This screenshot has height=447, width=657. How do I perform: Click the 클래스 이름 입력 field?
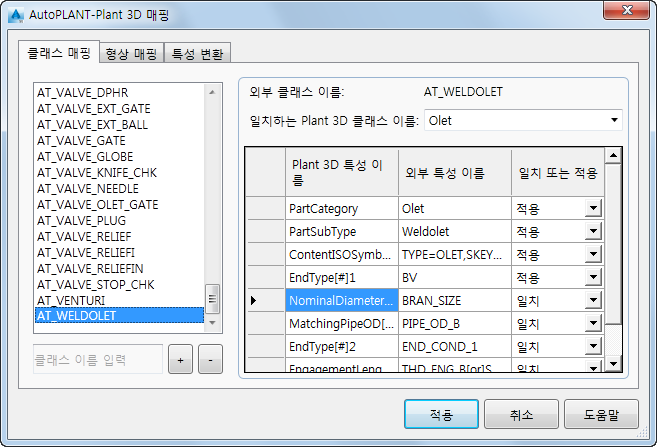(x=98, y=359)
